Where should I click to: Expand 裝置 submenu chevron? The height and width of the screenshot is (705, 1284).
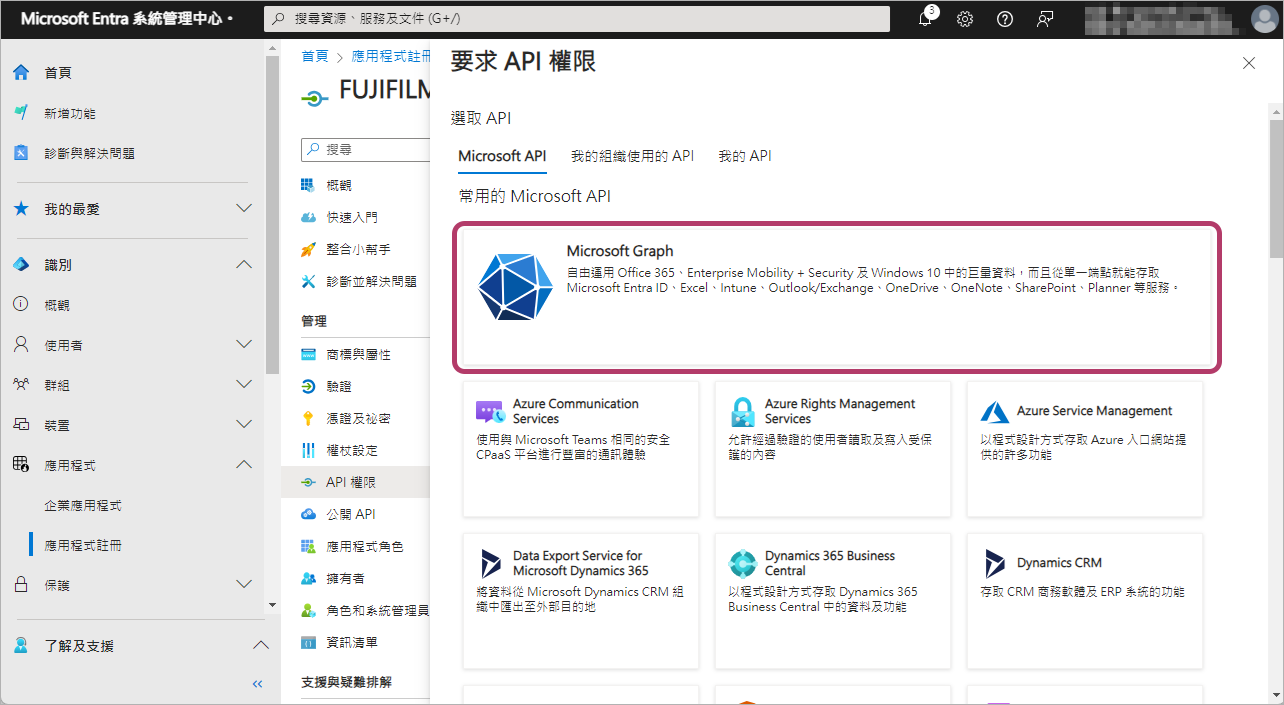[244, 425]
